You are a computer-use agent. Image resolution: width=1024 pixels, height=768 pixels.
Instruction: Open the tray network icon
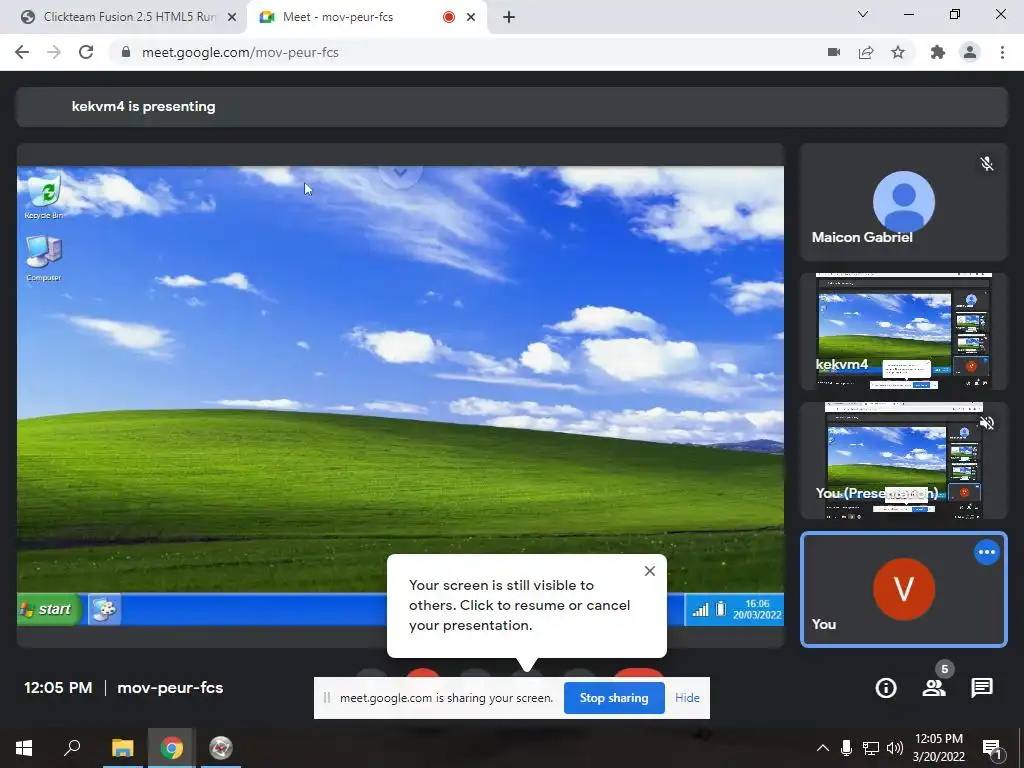click(x=871, y=748)
